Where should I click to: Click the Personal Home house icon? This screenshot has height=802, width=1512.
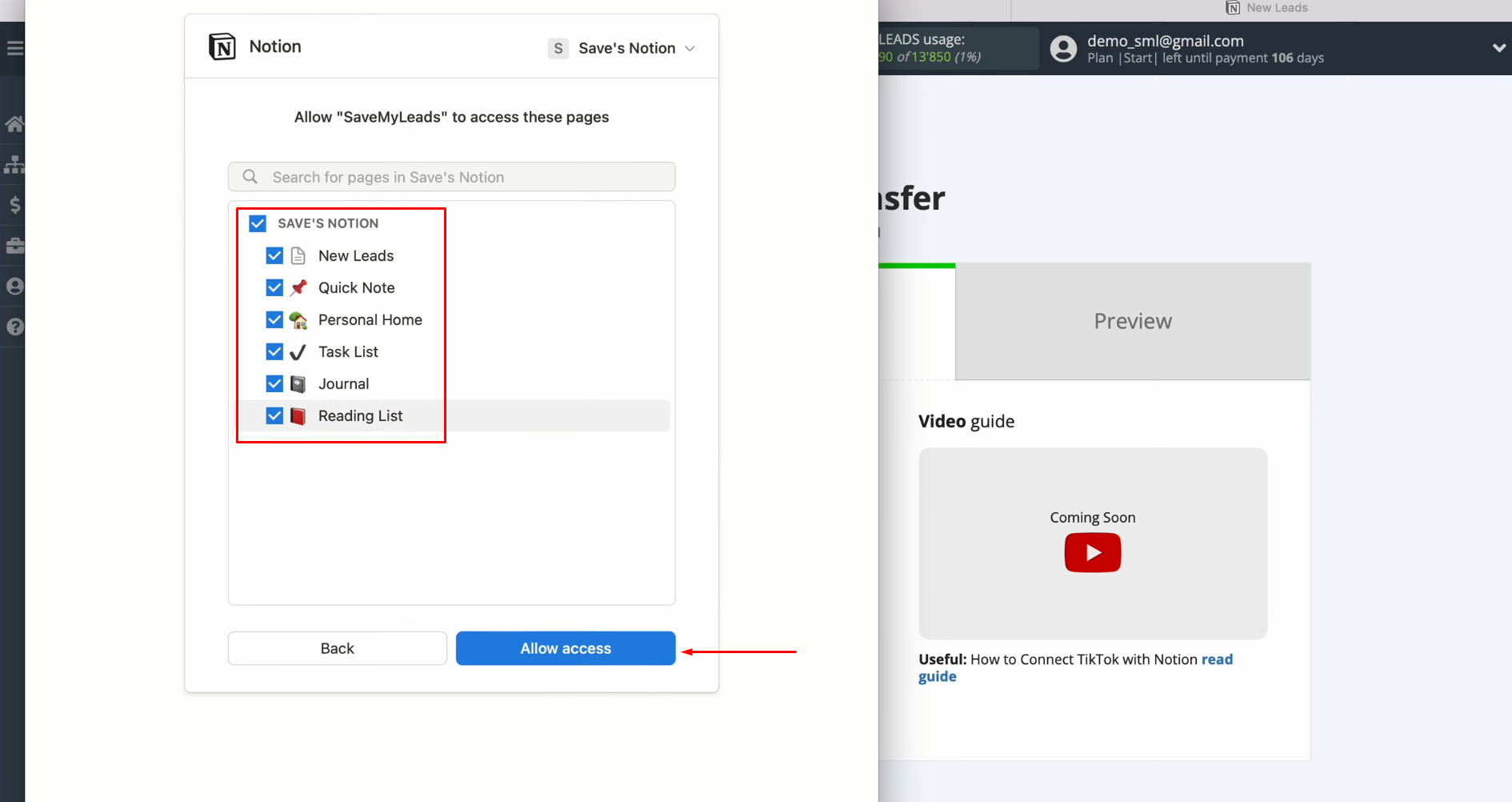pos(298,320)
